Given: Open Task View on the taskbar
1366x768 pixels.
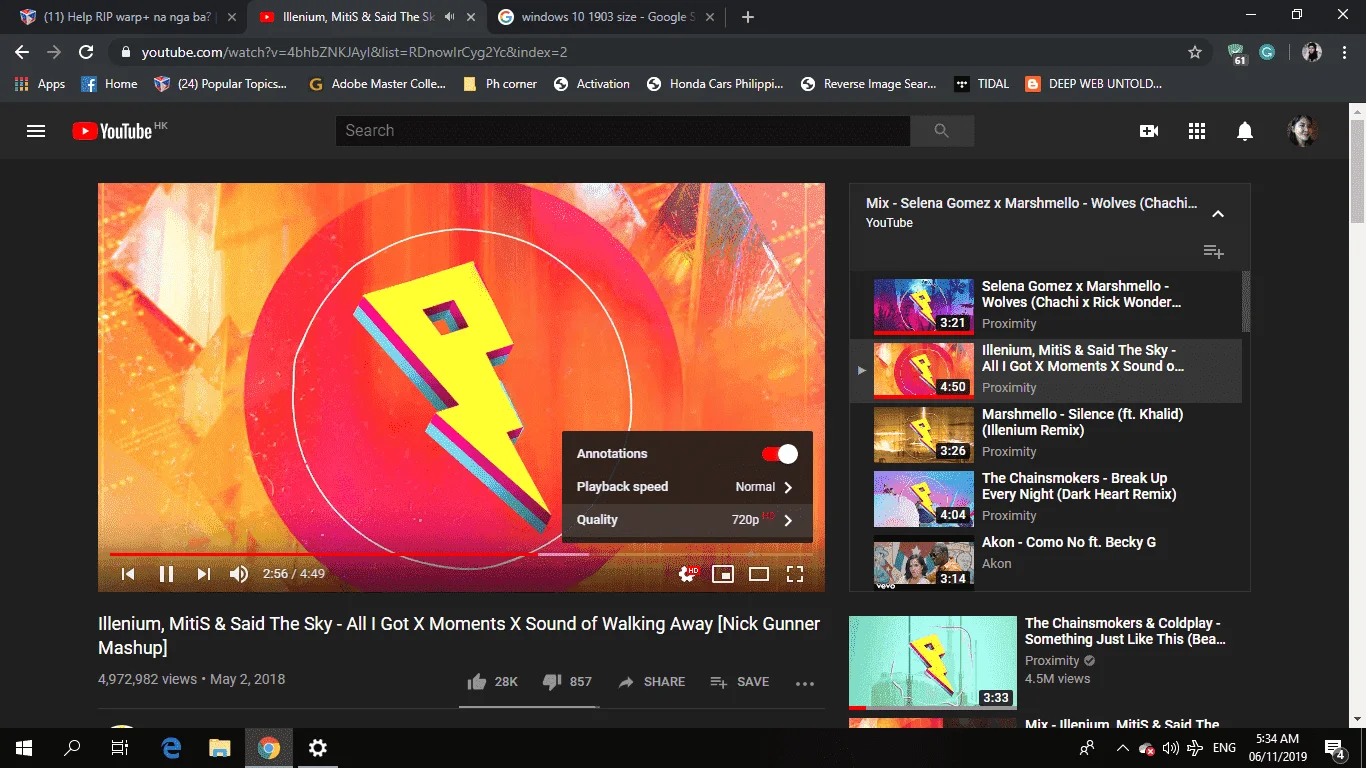Looking at the screenshot, I should tap(120, 747).
